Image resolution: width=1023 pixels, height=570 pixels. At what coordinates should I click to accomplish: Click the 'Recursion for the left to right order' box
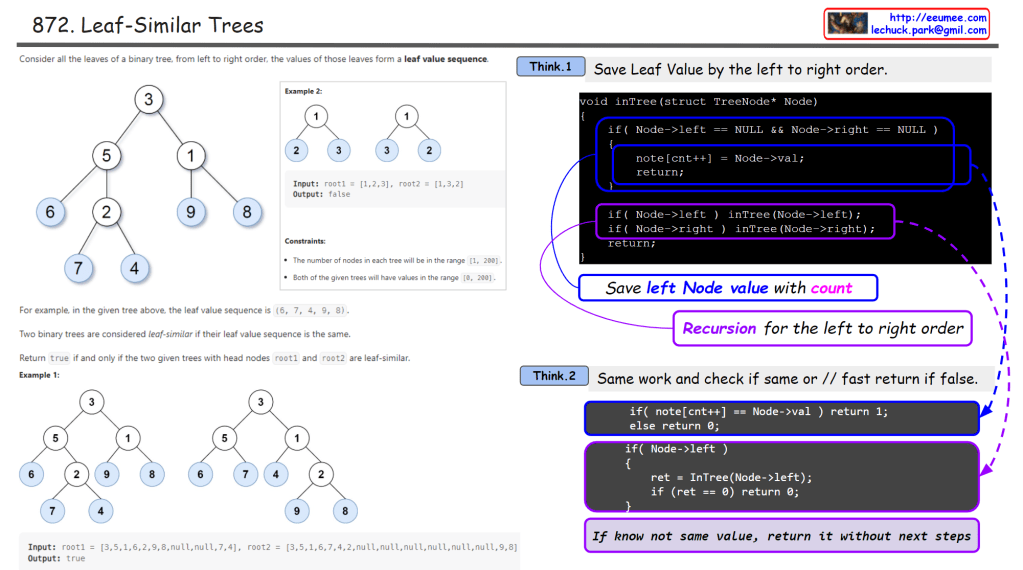tap(822, 328)
